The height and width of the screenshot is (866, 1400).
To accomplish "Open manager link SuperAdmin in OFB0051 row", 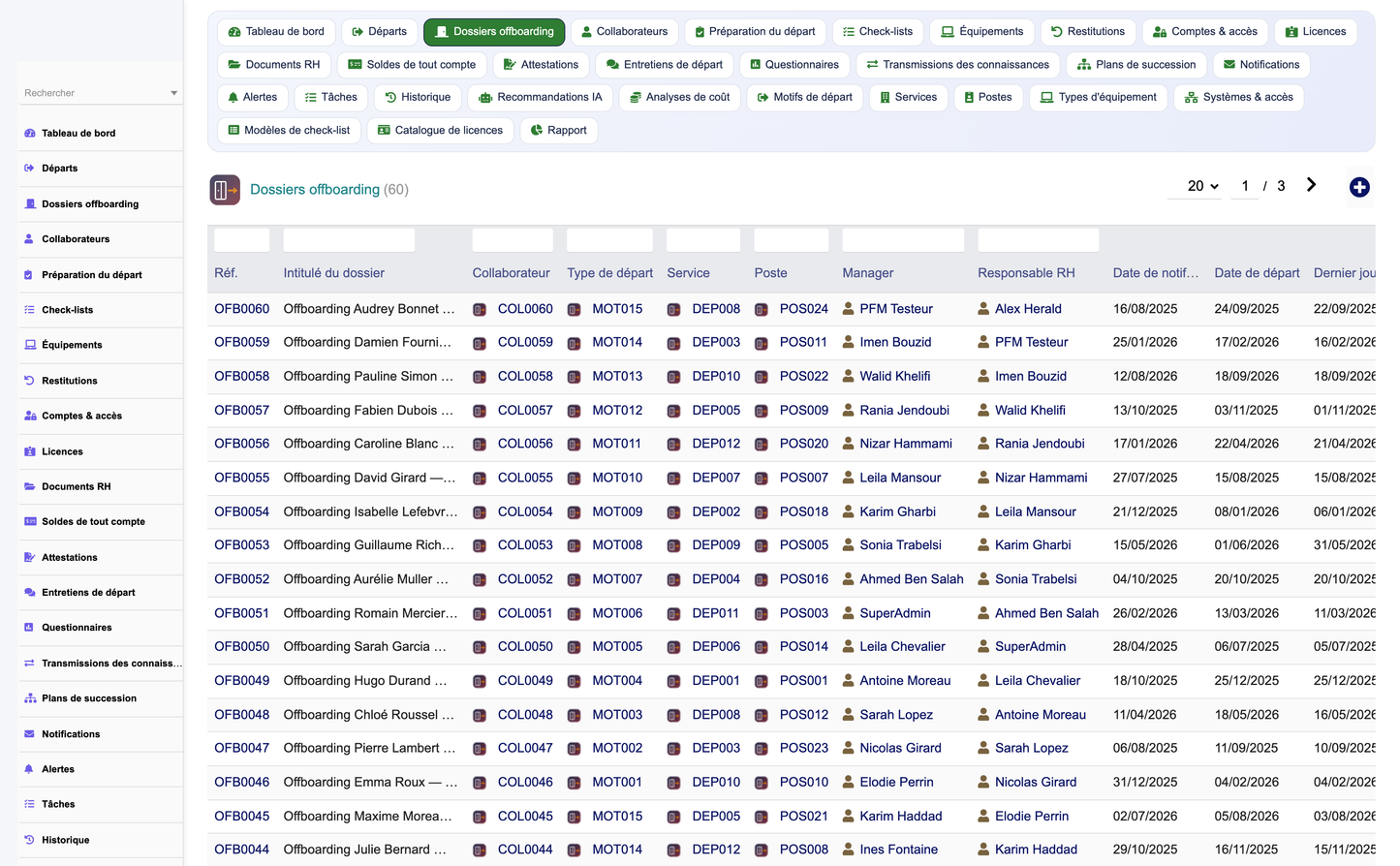I will click(895, 613).
